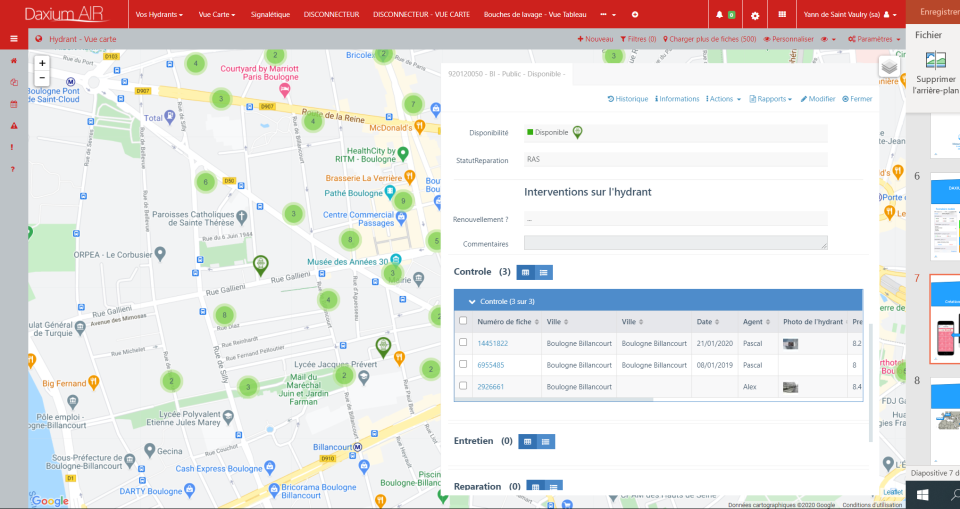960x509 pixels.
Task: Open the Vos Hydrants dropdown menu
Action: click(159, 14)
